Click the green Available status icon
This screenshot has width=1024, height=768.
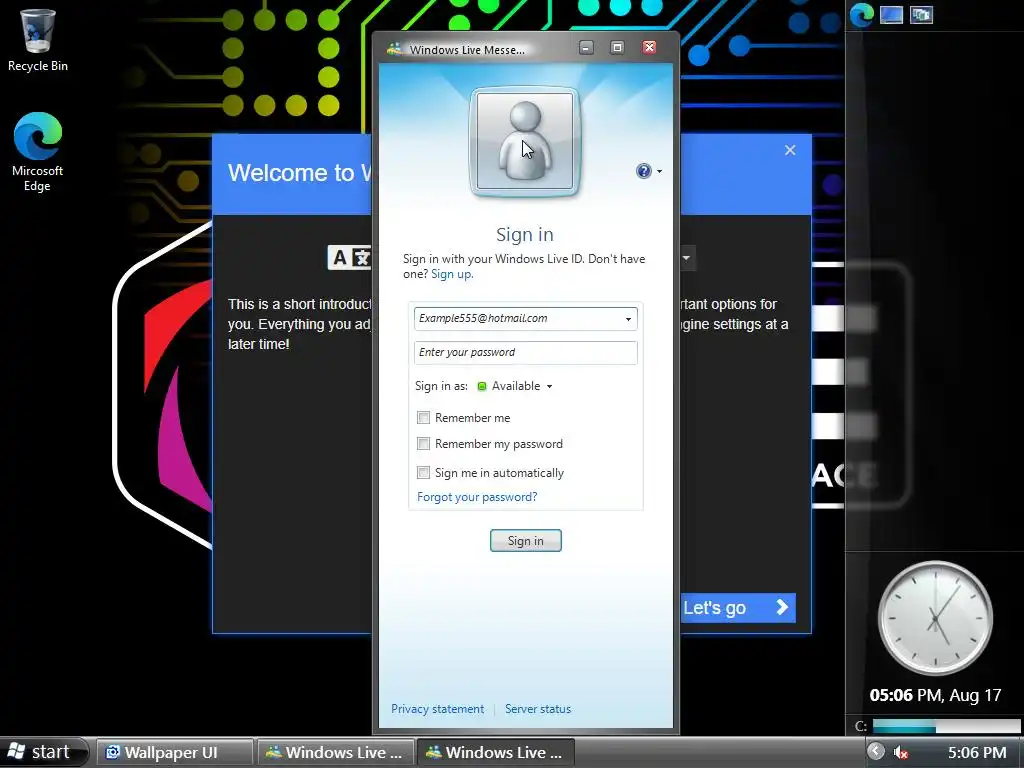482,386
